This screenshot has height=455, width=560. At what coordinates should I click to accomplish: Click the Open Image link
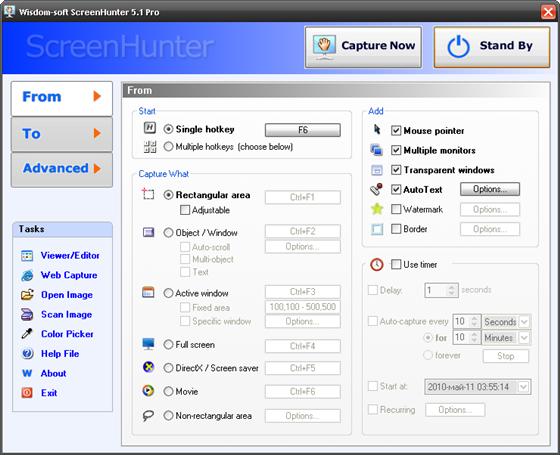tap(67, 295)
